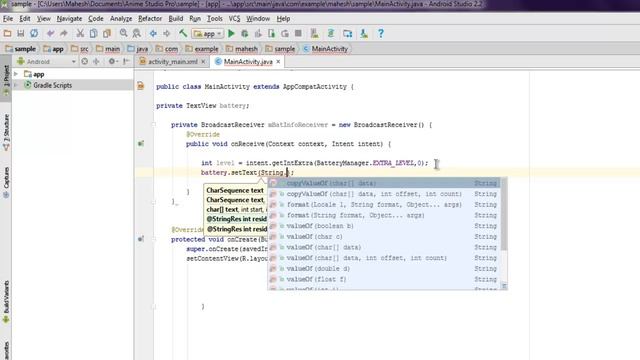Open the File menu

[x=8, y=19]
